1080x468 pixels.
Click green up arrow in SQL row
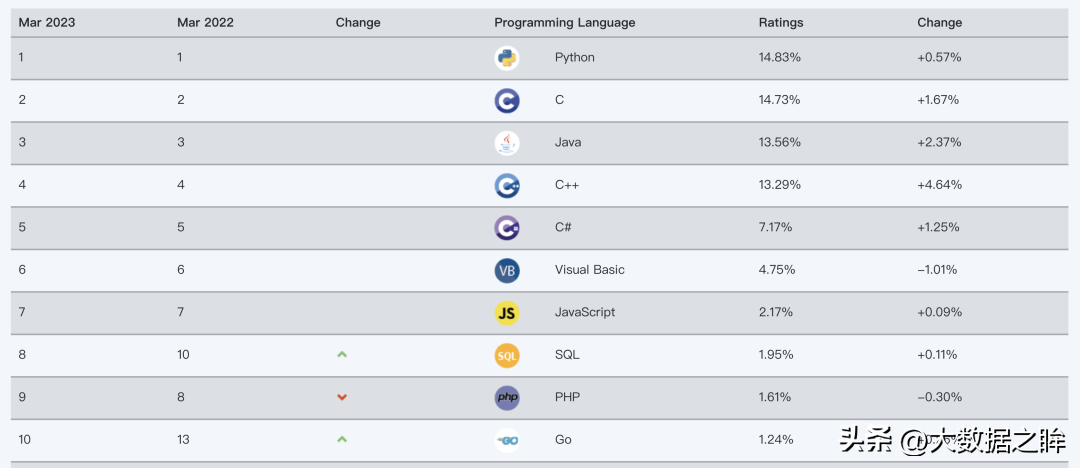coord(342,354)
